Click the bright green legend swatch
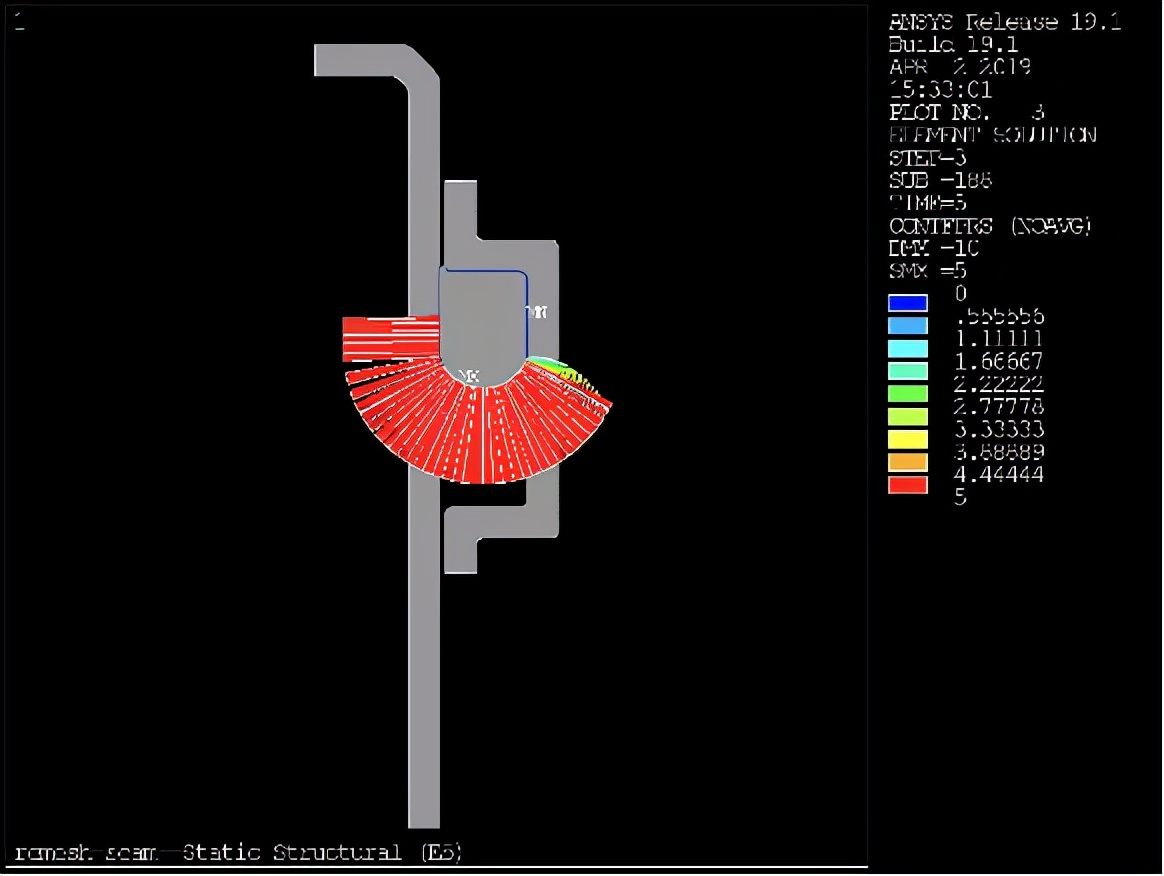1164x876 pixels. coord(908,394)
